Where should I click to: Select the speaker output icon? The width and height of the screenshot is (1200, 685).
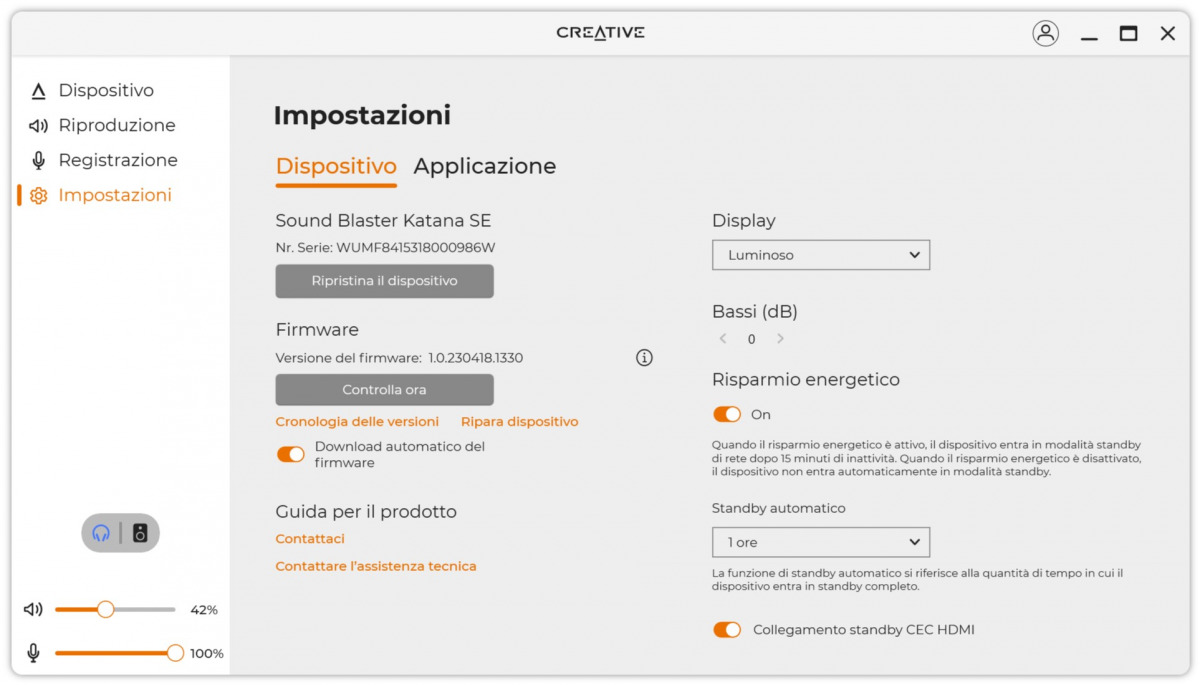coord(140,533)
